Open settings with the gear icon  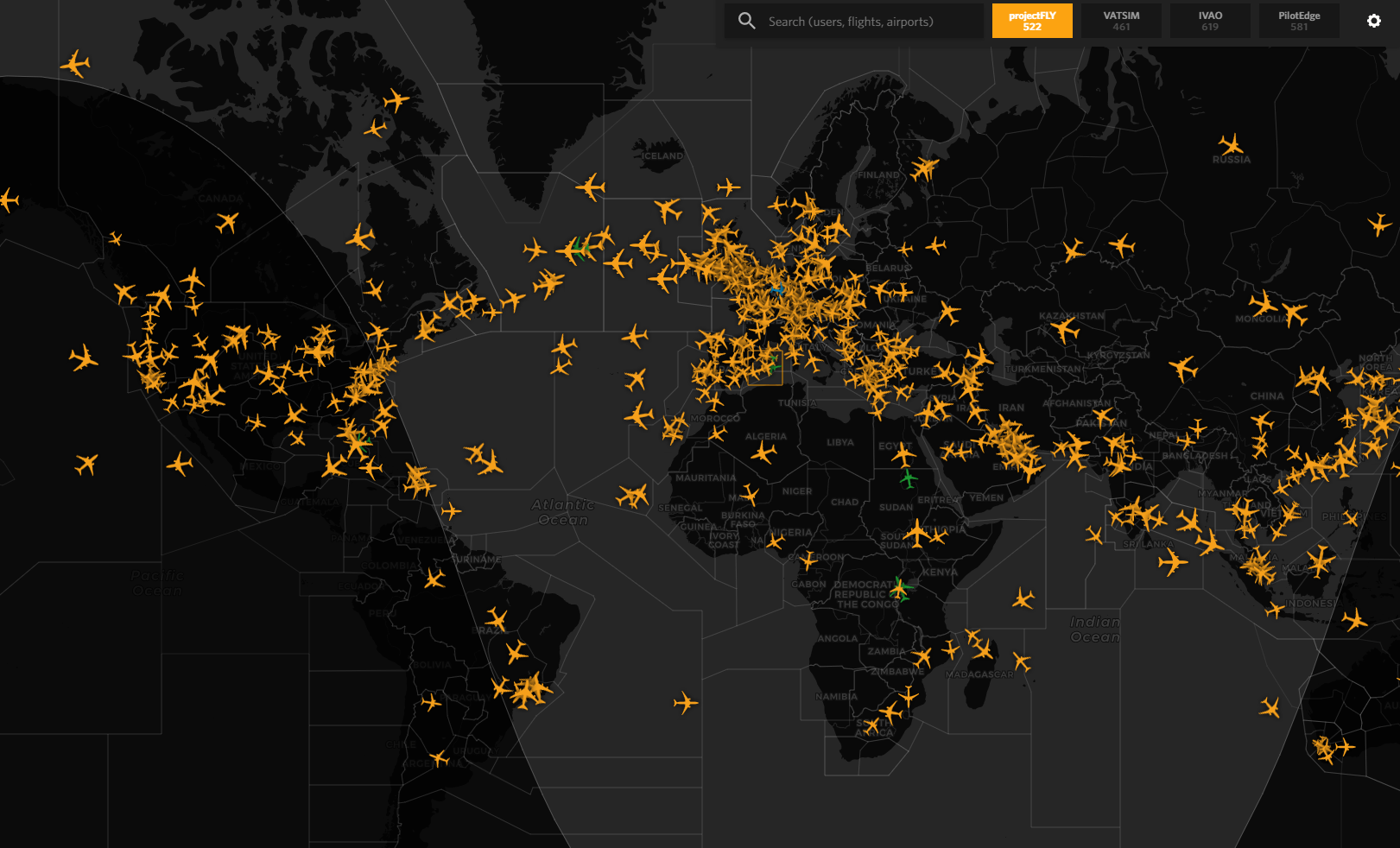[x=1374, y=21]
